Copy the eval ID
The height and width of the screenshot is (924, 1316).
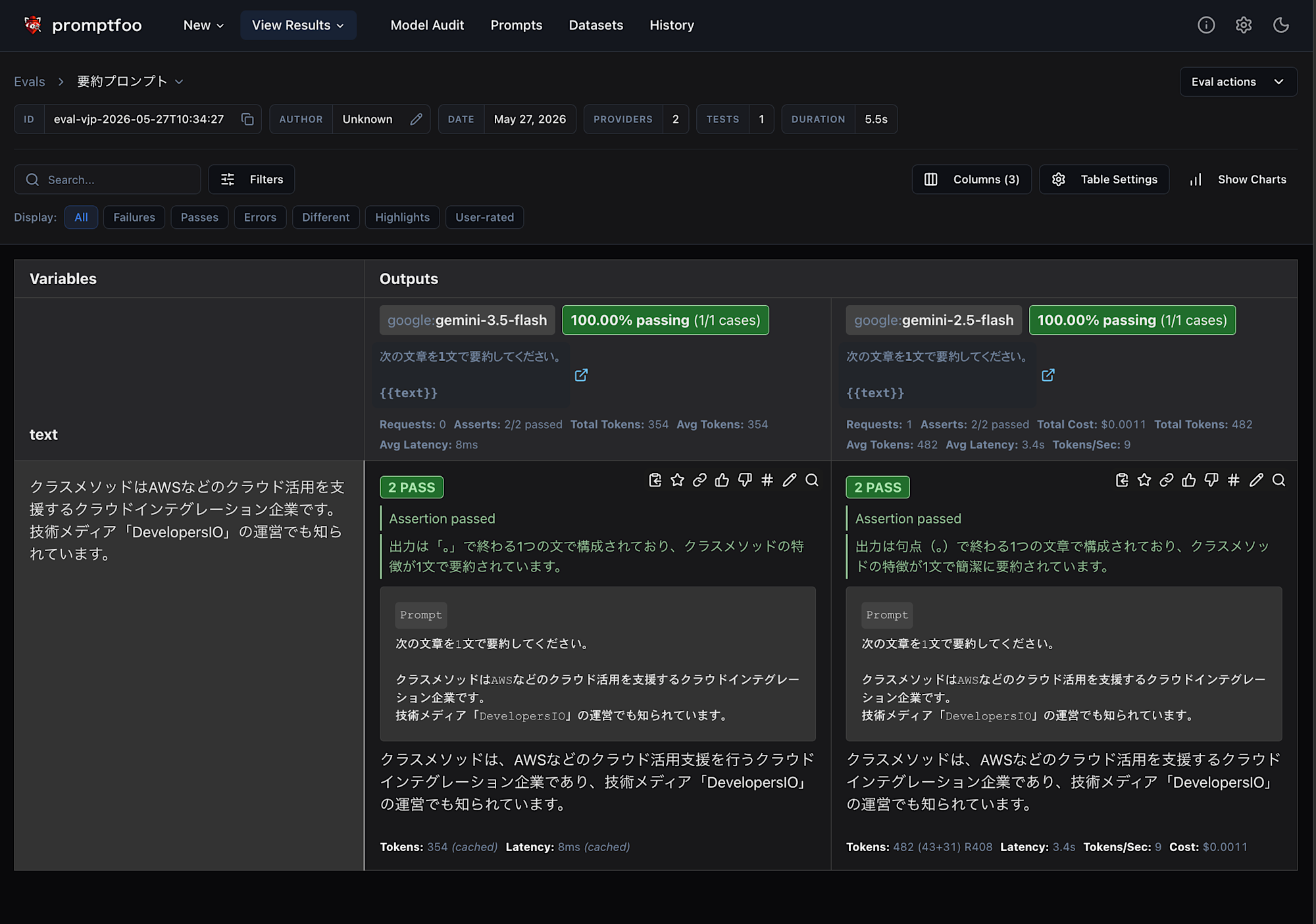[x=247, y=119]
